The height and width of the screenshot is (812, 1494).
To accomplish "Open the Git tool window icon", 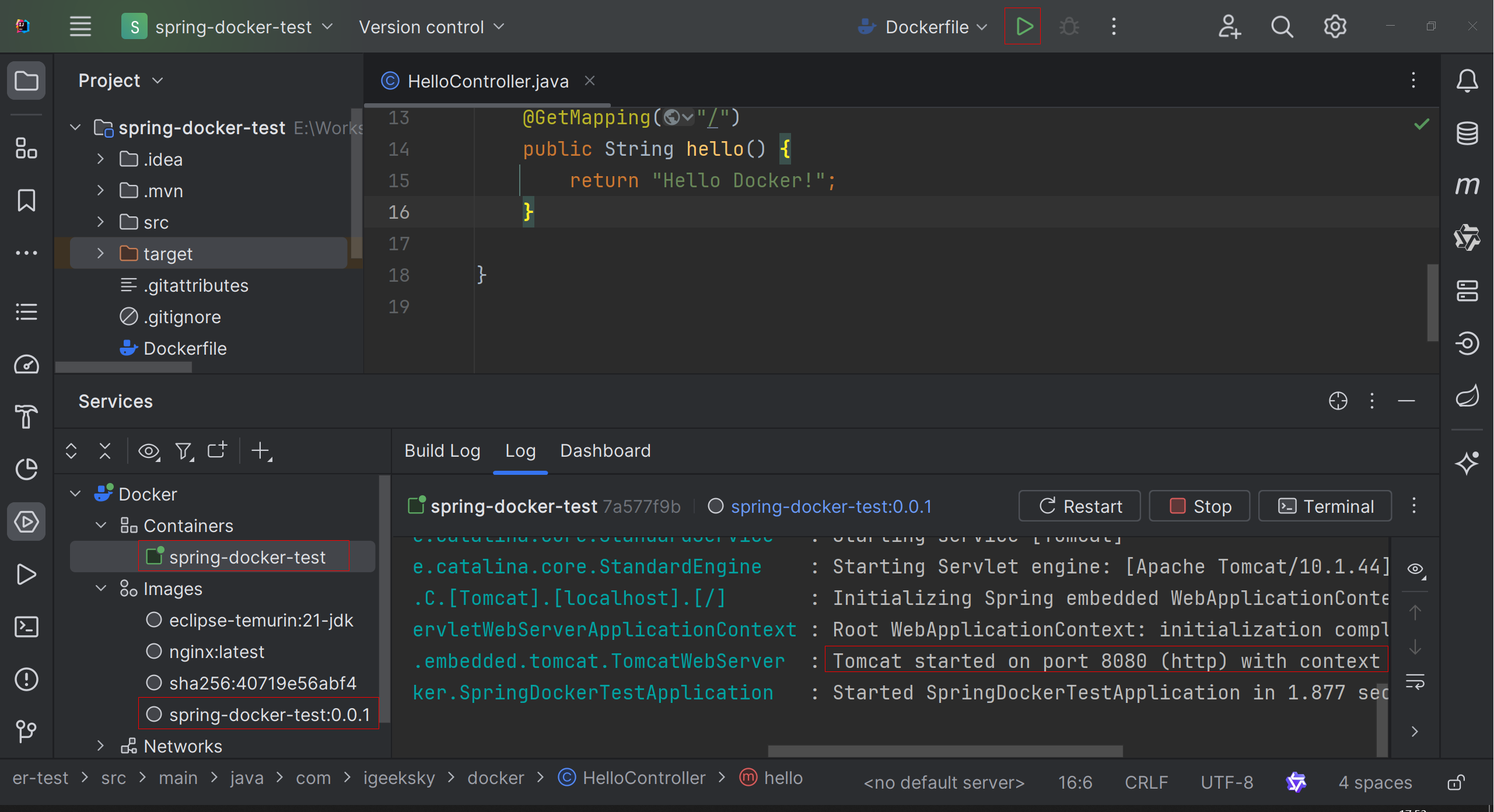I will pyautogui.click(x=26, y=731).
